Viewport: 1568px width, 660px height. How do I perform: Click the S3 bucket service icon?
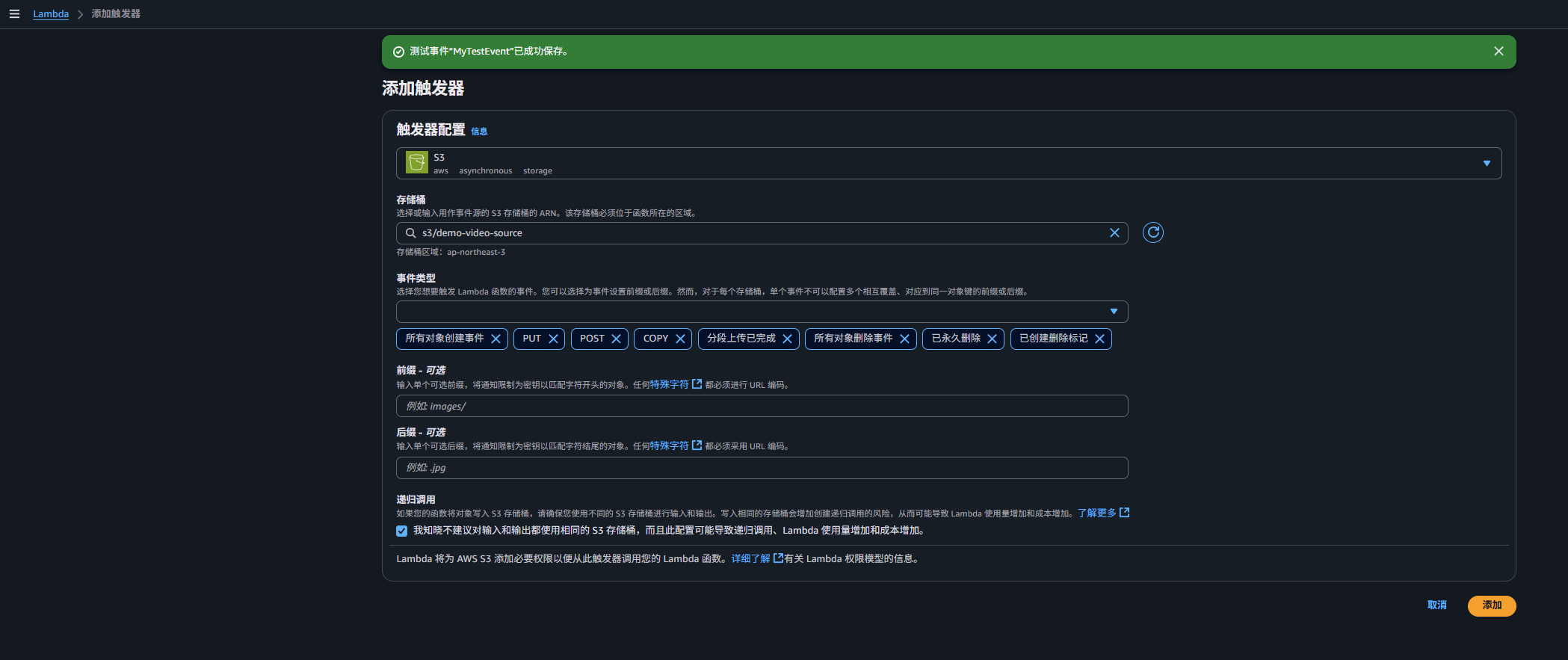click(416, 162)
